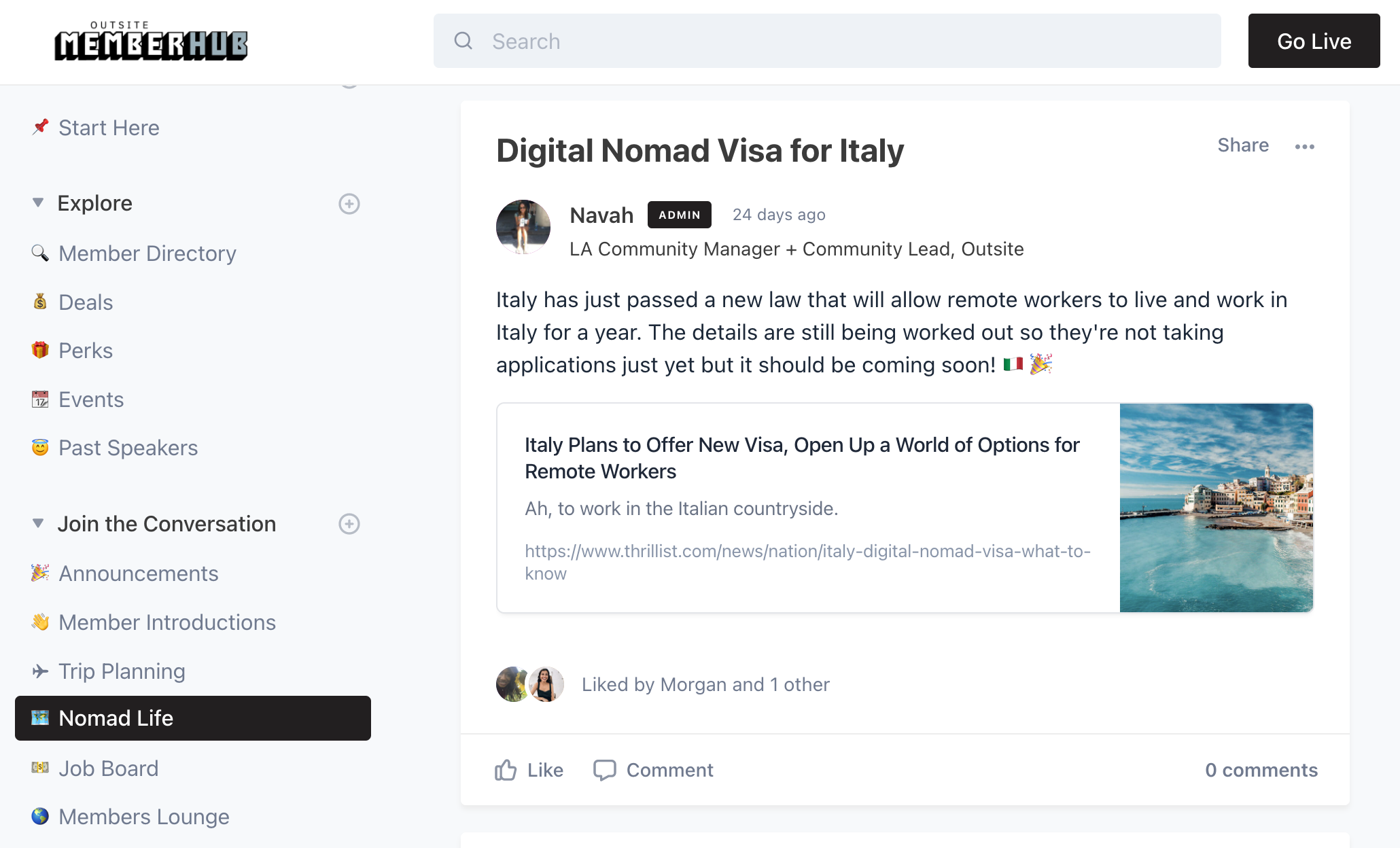Click the Comment speech bubble icon
This screenshot has height=848, width=1400.
[604, 769]
